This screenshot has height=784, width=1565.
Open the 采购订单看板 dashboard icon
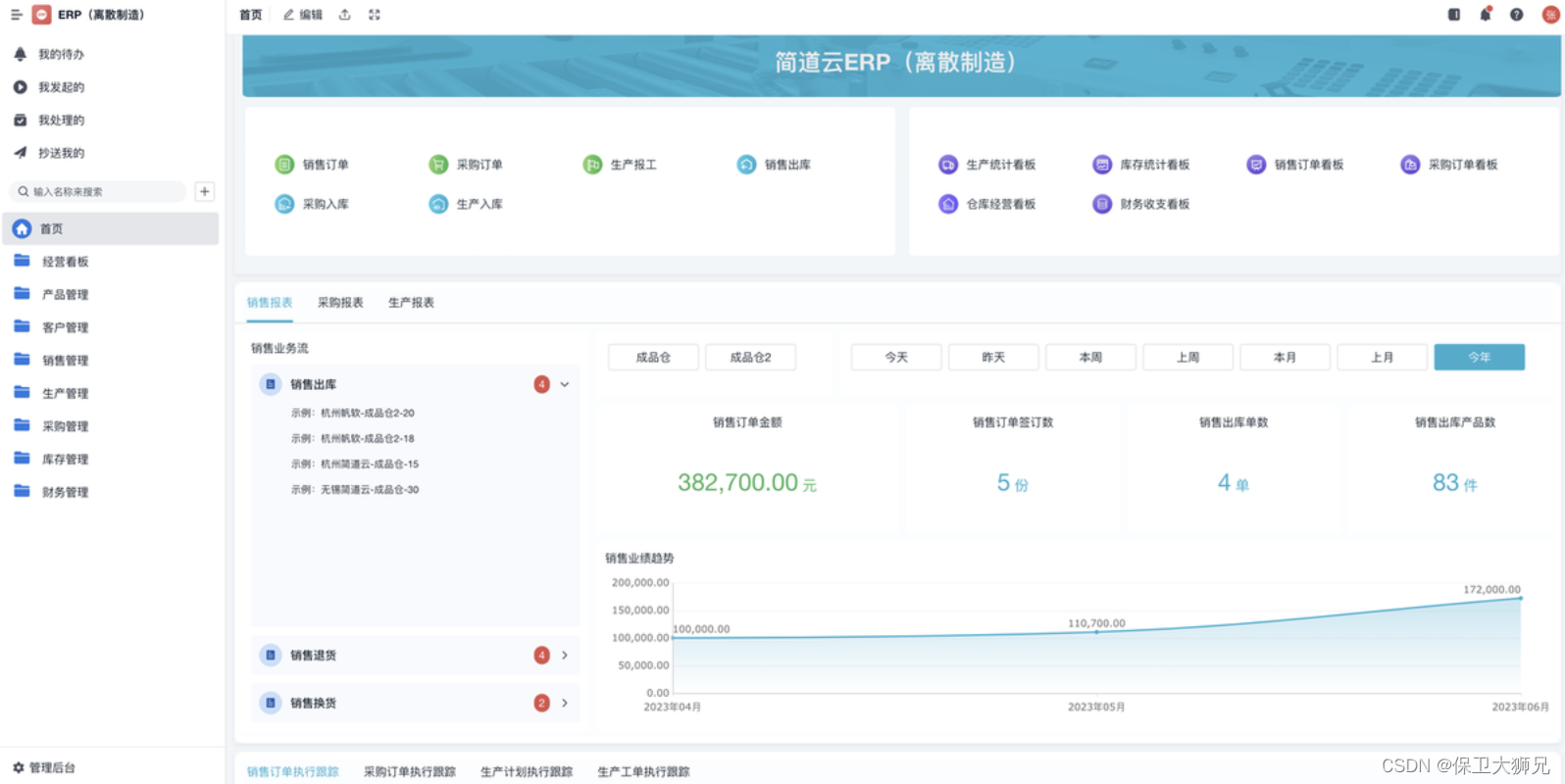pos(1410,165)
